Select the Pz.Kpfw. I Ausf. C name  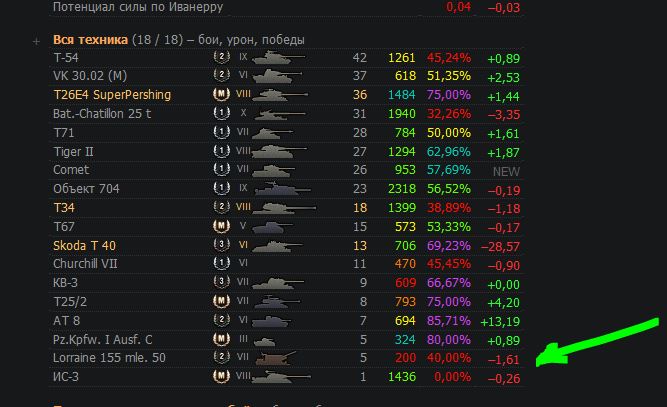tap(103, 339)
